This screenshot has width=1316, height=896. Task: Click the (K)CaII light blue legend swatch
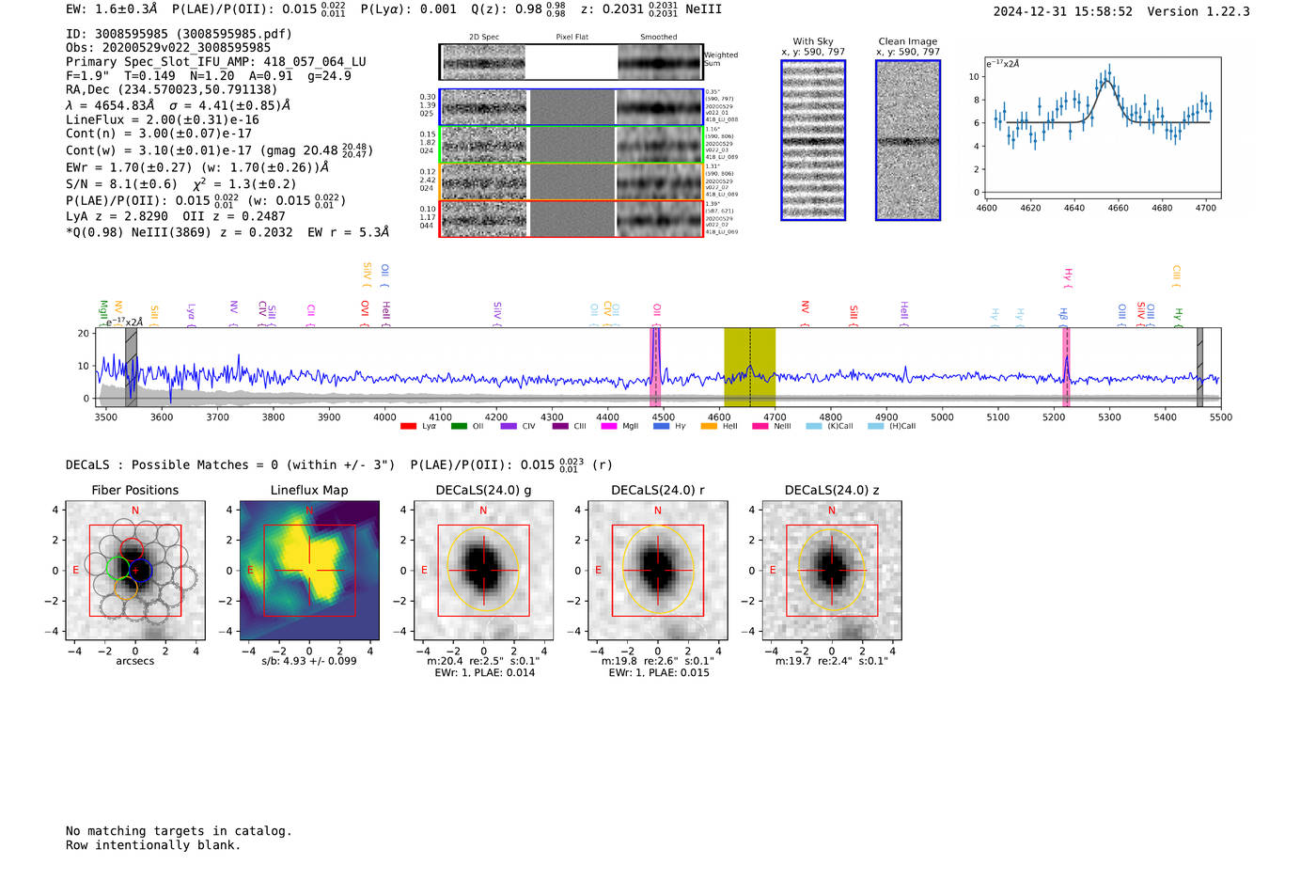point(814,426)
